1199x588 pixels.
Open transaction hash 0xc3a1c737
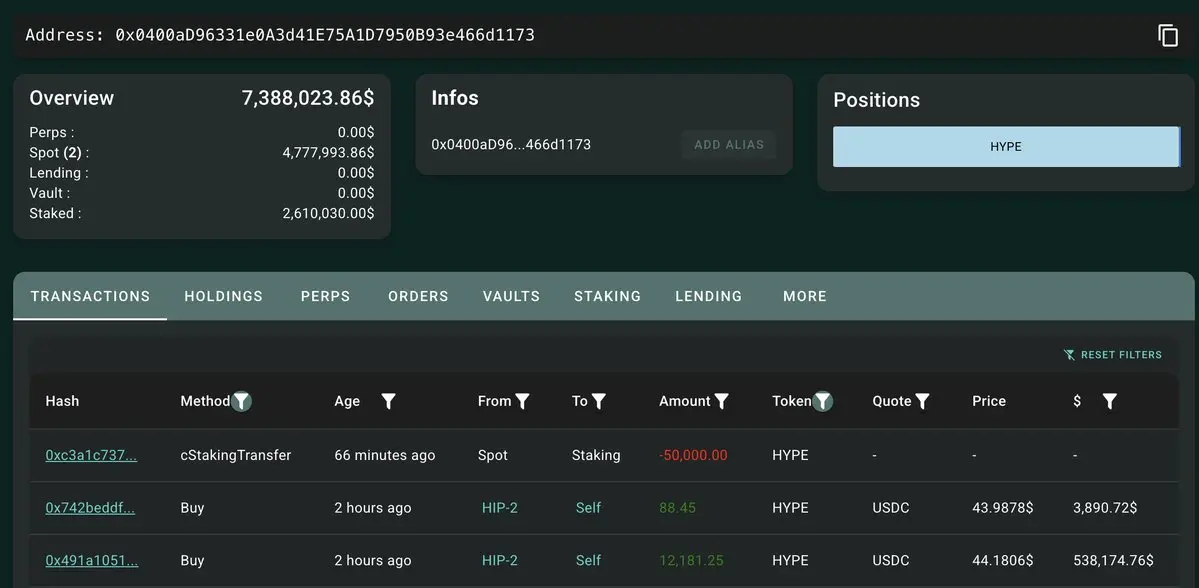tap(91, 455)
